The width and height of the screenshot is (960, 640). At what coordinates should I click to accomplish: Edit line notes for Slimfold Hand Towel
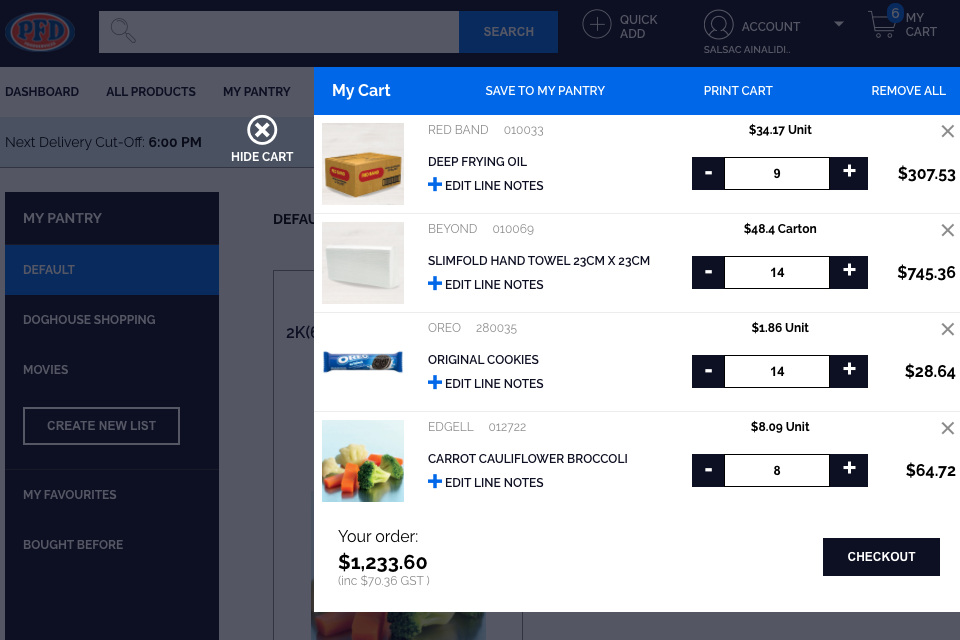(x=486, y=284)
